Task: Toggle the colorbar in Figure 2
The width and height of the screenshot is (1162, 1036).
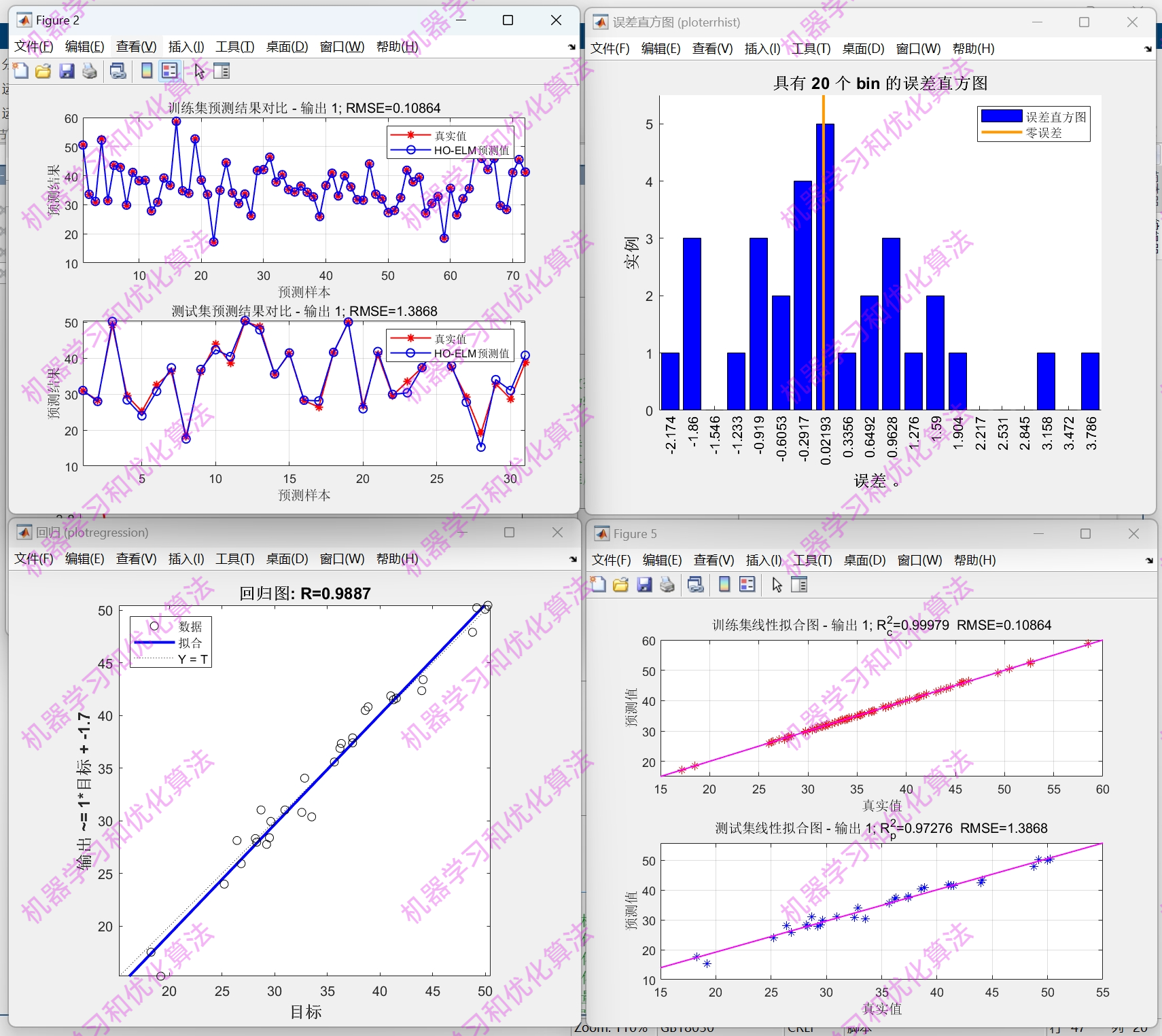Action: click(147, 70)
